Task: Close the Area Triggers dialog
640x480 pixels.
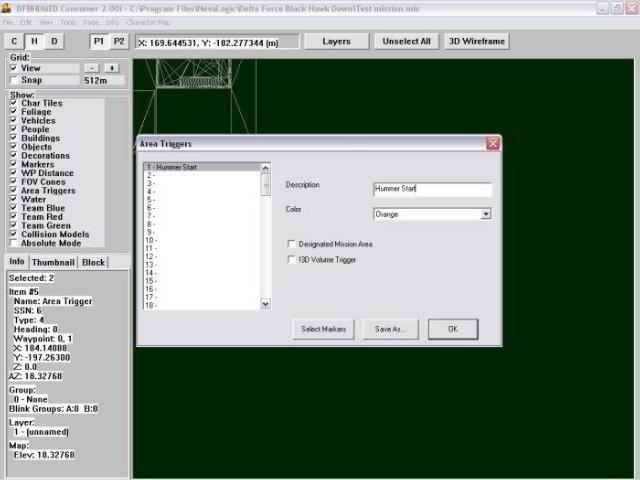Action: coord(492,144)
